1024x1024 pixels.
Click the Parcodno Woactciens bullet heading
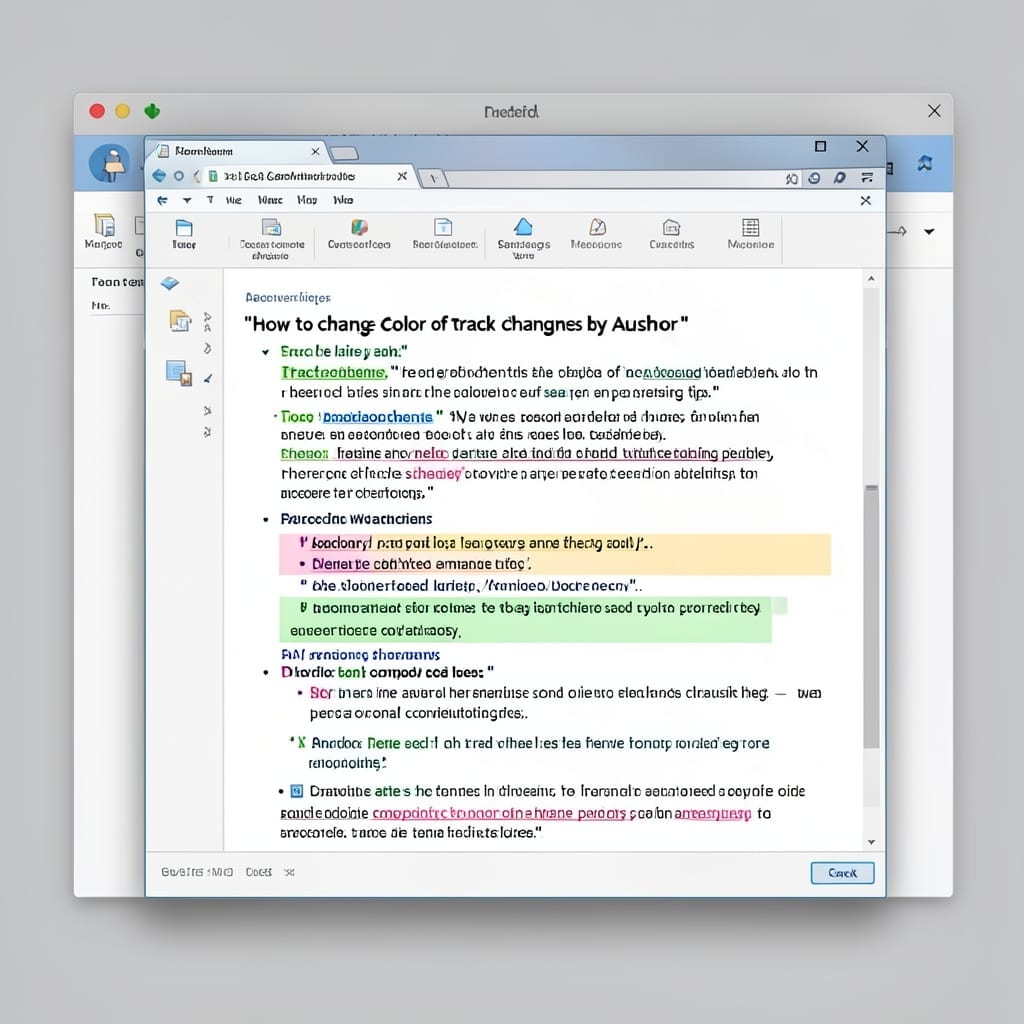[x=356, y=519]
